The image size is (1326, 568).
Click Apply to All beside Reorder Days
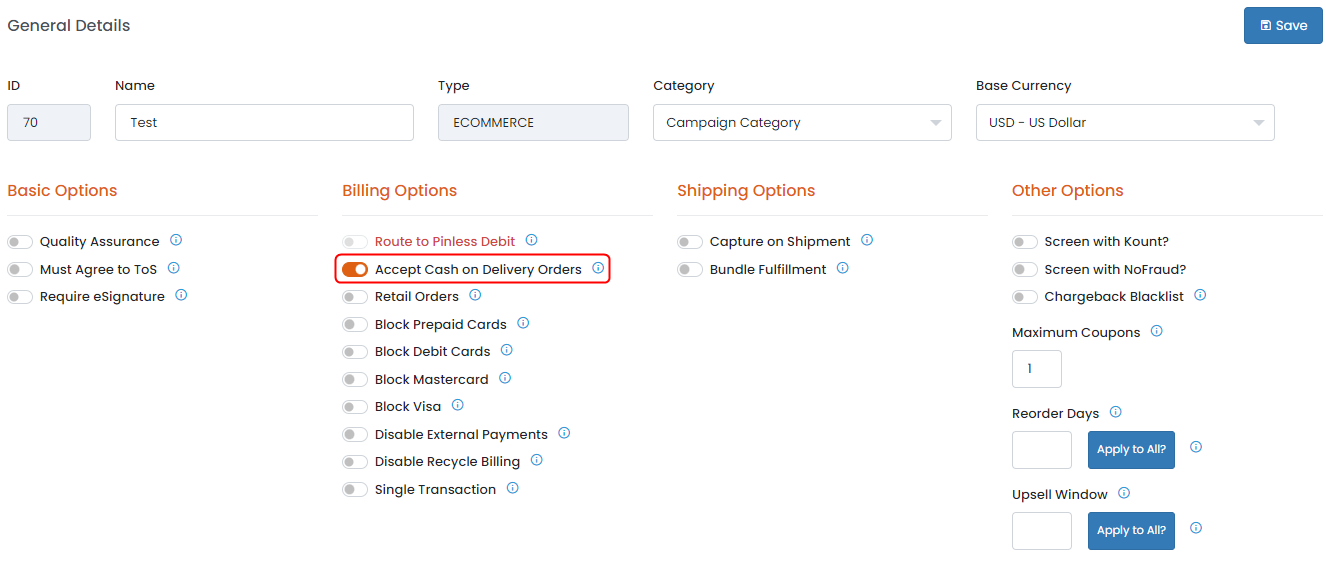pos(1131,450)
